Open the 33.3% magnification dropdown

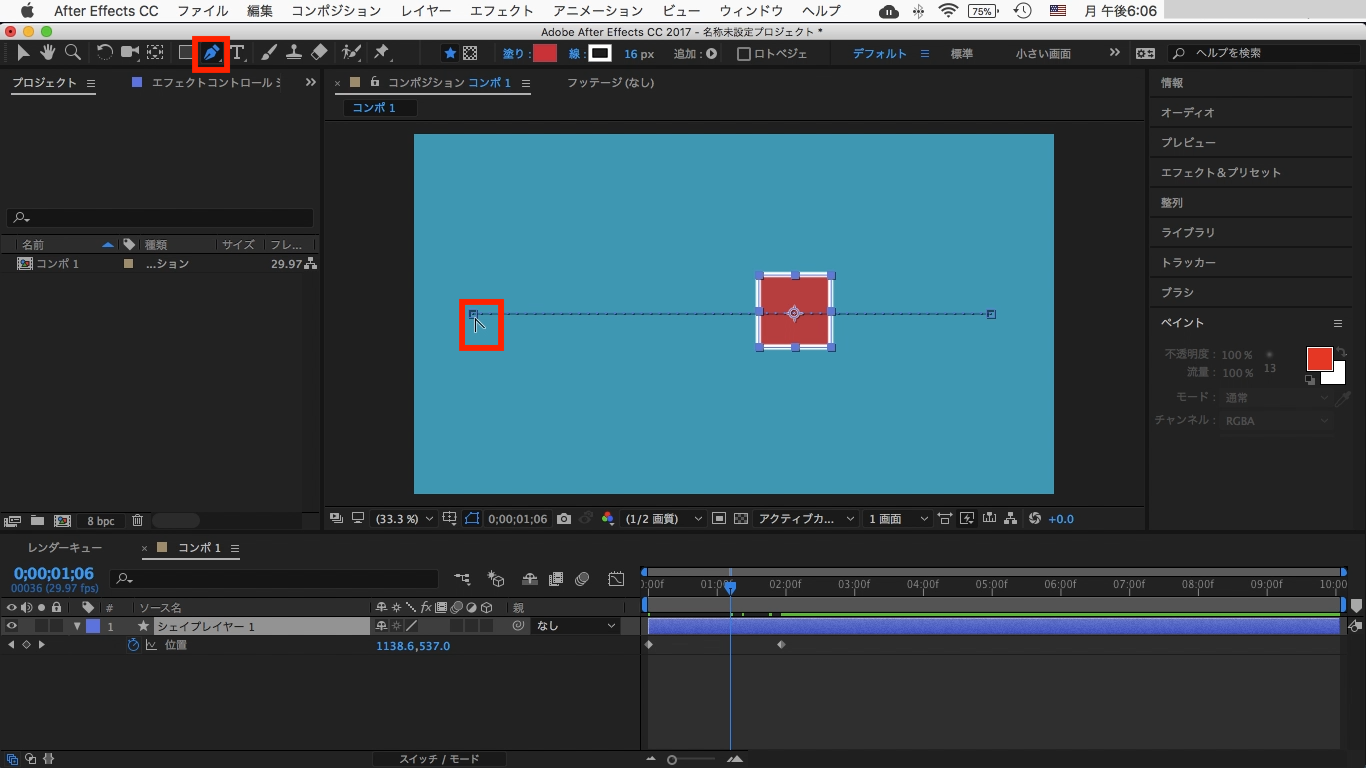[404, 519]
